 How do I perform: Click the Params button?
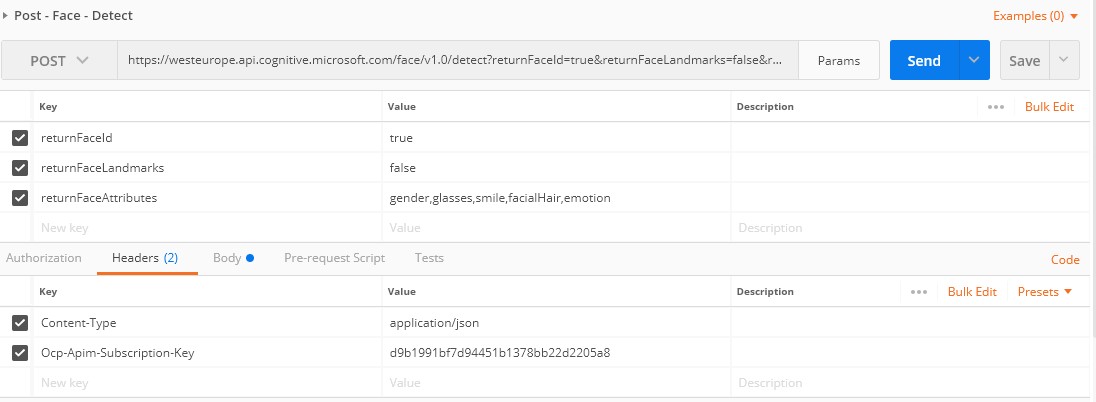[x=838, y=60]
